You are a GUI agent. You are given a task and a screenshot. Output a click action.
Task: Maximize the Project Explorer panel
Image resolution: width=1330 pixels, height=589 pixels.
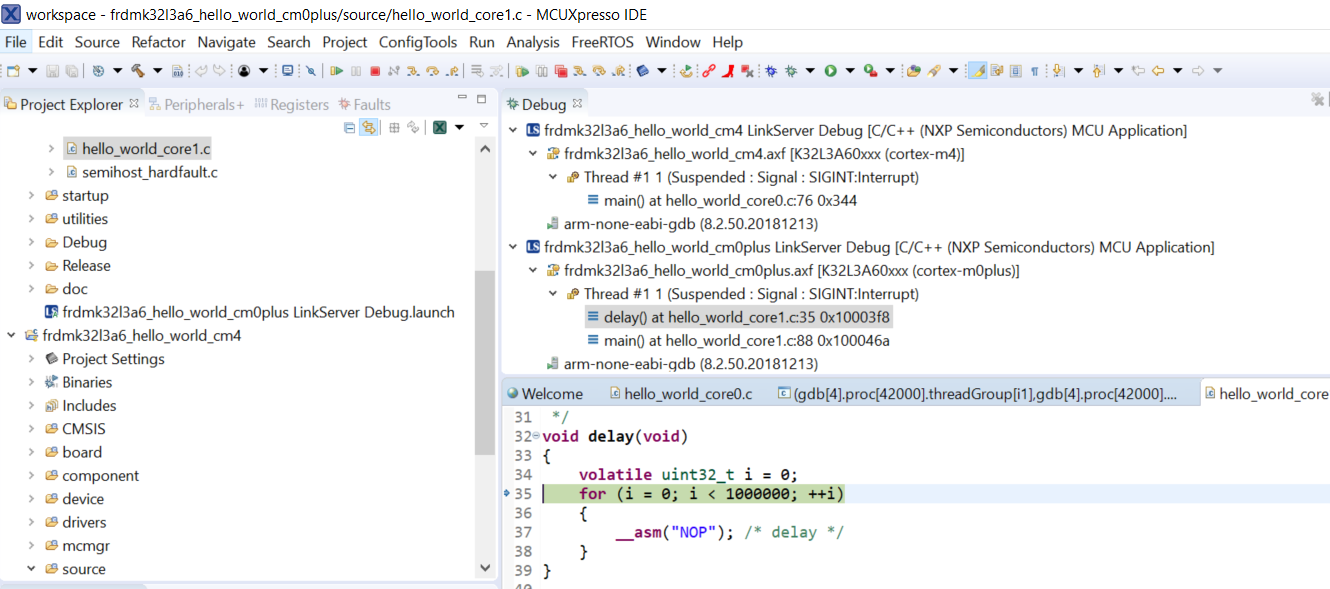[482, 99]
